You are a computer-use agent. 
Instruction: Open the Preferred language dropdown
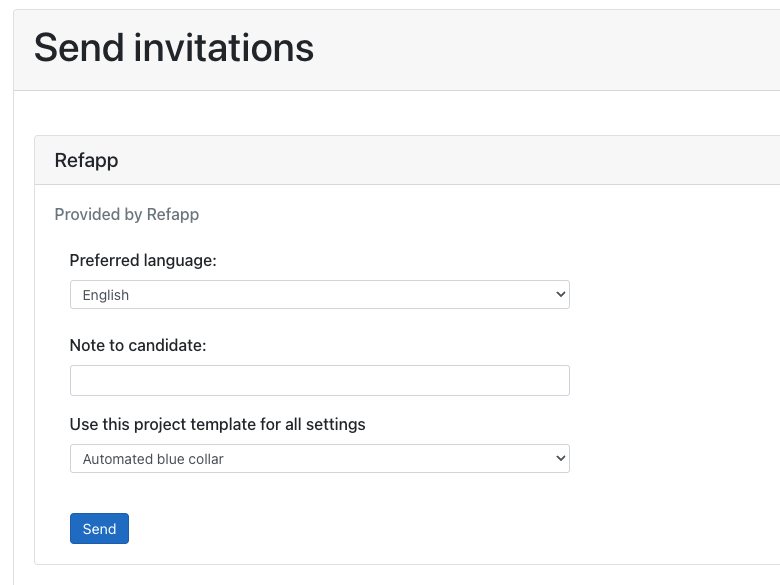319,294
